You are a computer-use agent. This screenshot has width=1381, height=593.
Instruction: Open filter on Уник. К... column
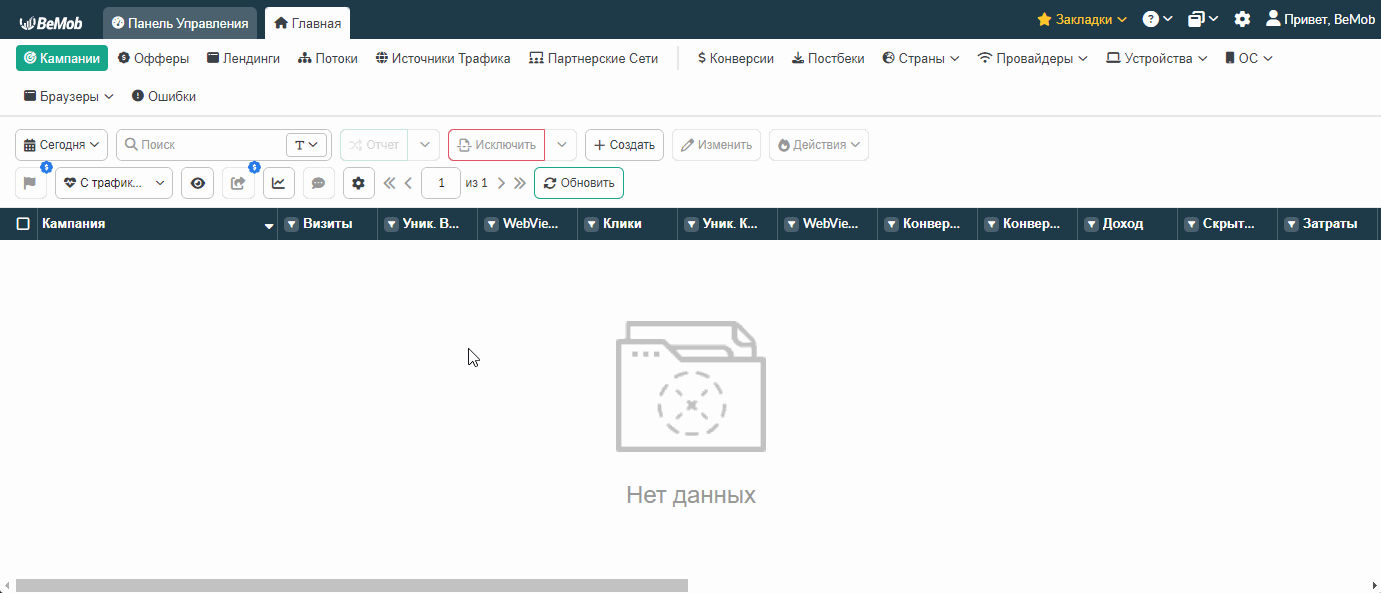click(691, 224)
